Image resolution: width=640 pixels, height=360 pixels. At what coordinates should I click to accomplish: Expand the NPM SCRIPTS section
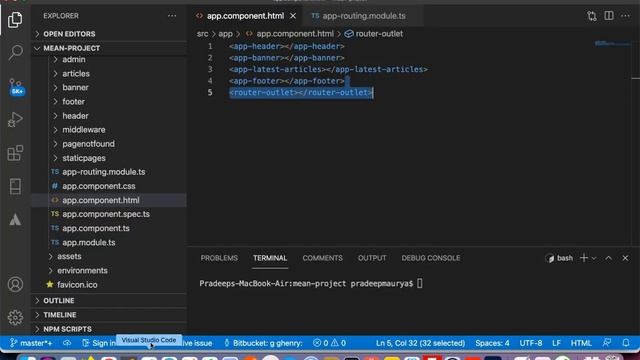coord(109,329)
